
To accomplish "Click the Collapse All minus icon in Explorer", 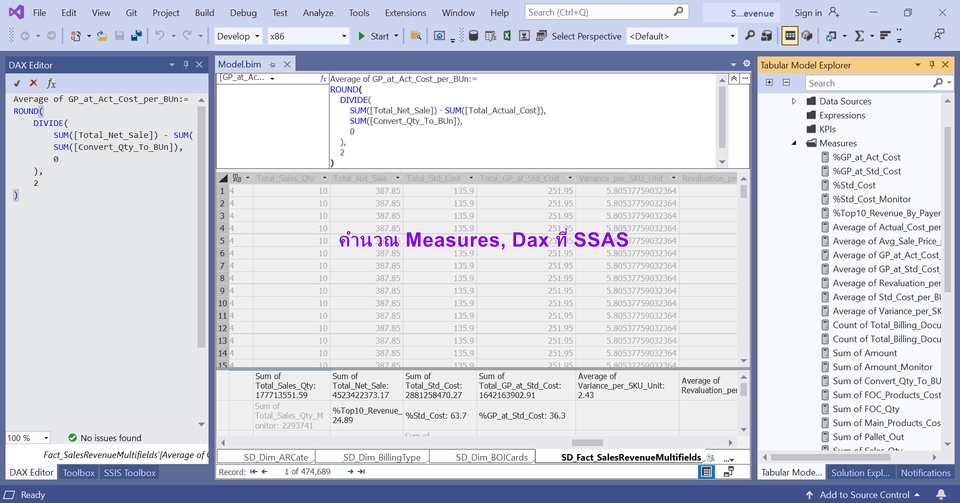I will click(x=787, y=83).
